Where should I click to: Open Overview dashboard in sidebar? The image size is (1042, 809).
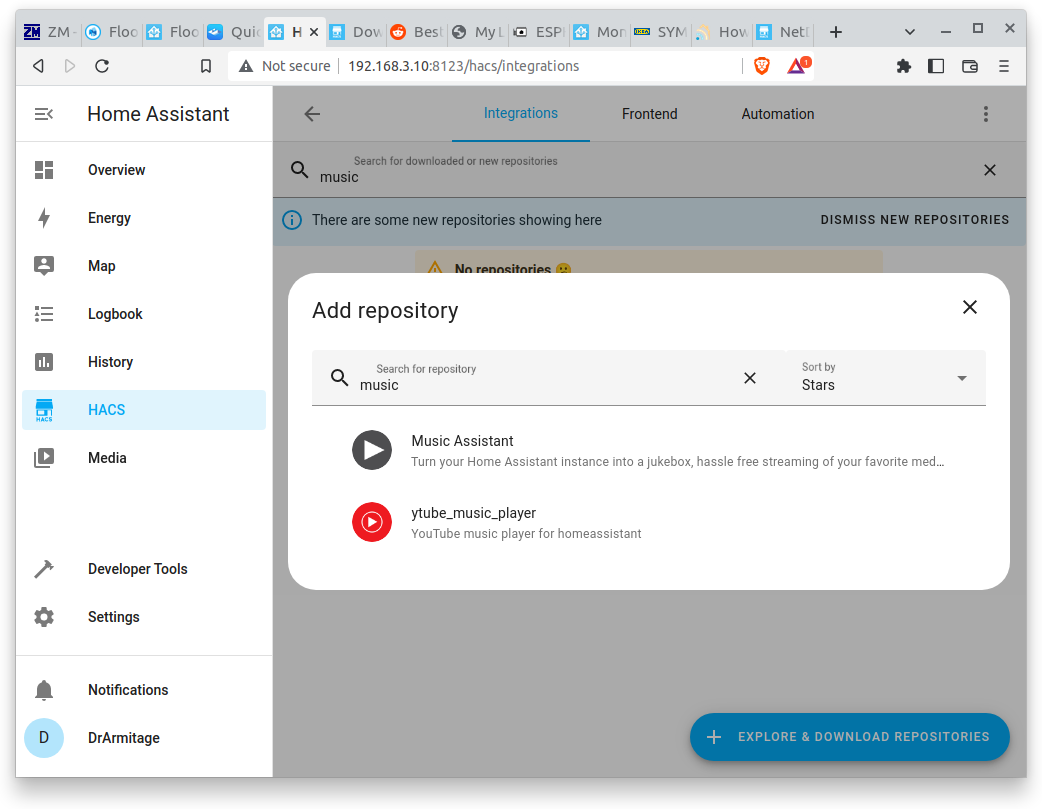click(x=144, y=170)
